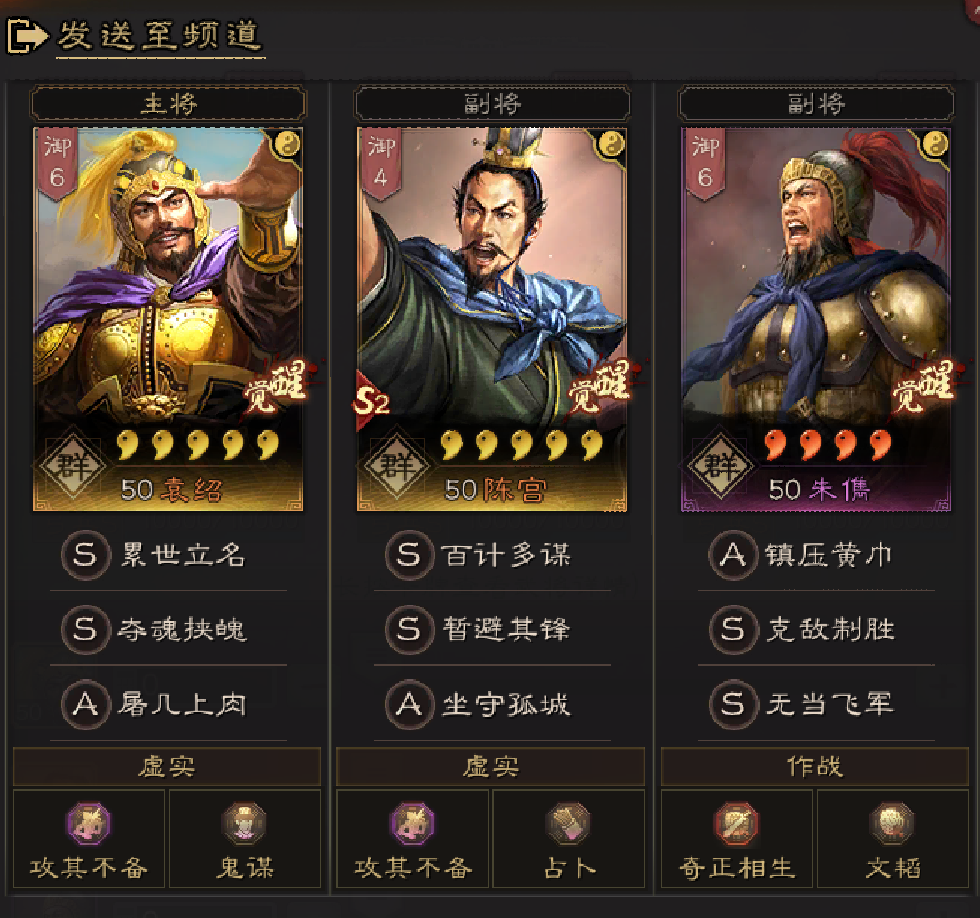Click the yin-yang badge on 朱儁's card
980x918 pixels.
pos(936,144)
